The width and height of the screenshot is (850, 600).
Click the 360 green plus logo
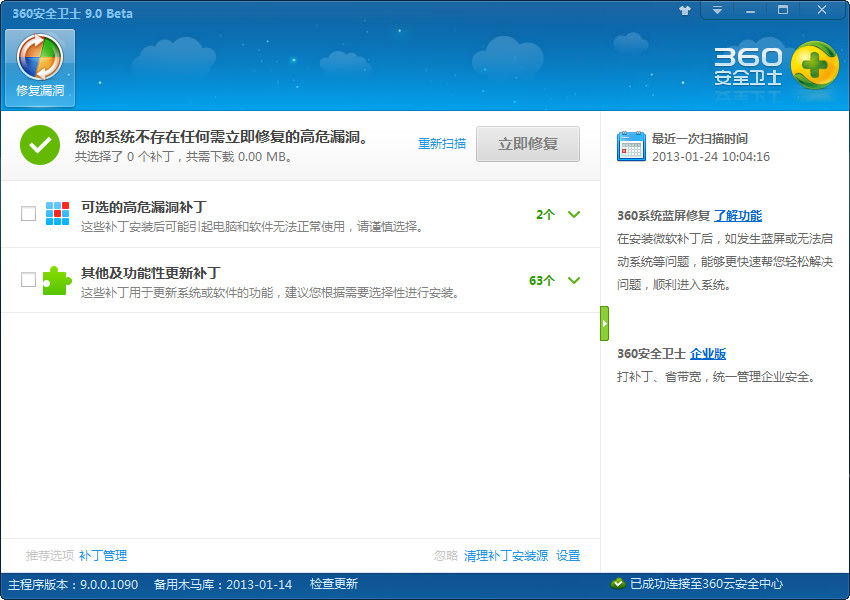[815, 65]
